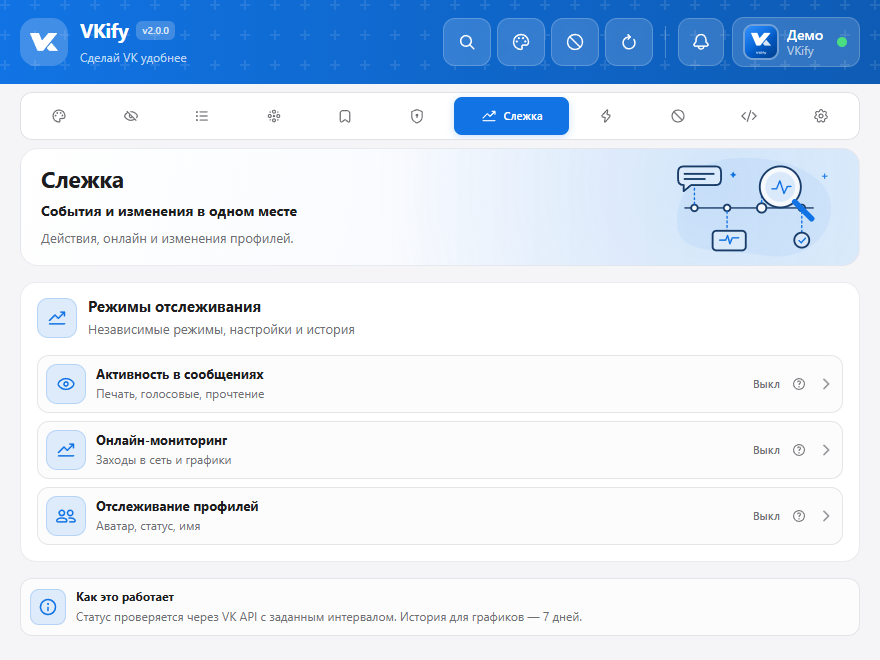
Task: Open Активность в сообщениях row title
Action: tap(180, 374)
